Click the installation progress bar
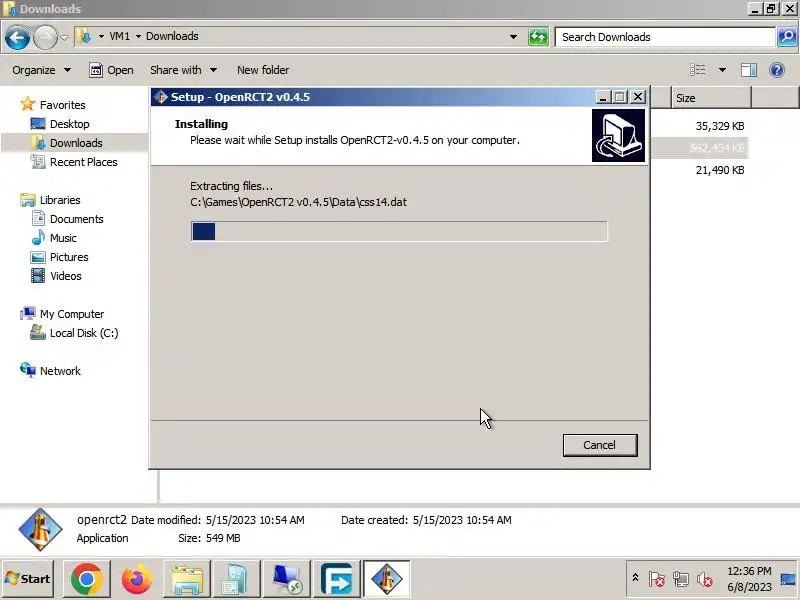800x600 pixels. 399,231
